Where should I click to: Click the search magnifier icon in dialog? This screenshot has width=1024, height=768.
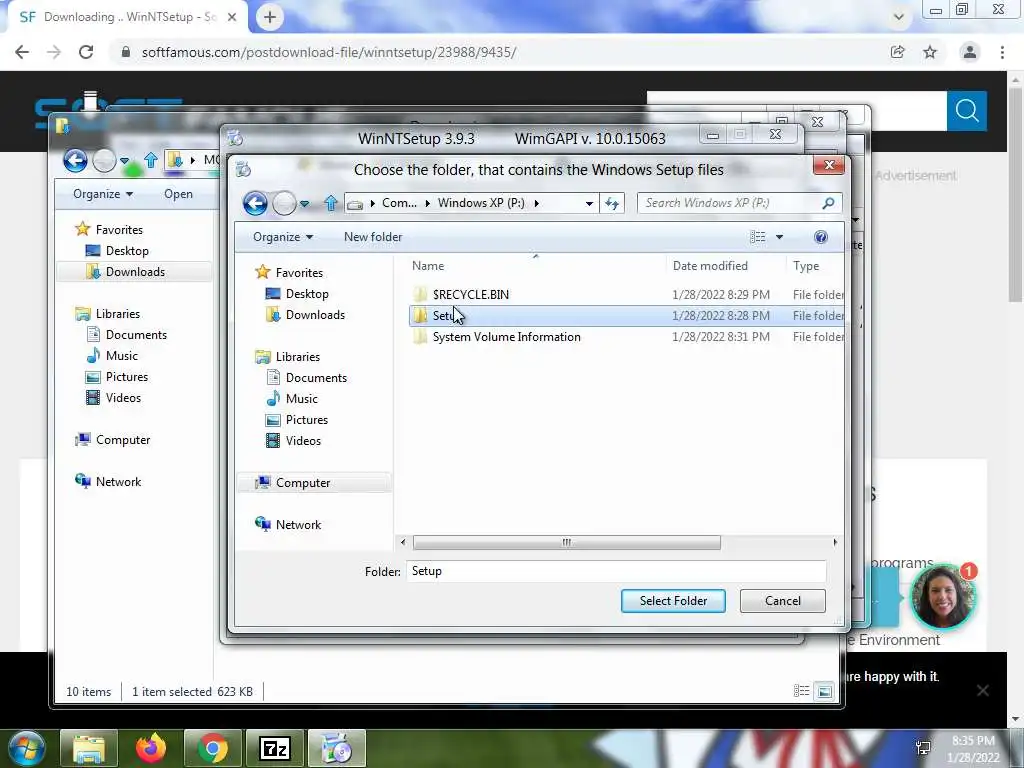828,203
